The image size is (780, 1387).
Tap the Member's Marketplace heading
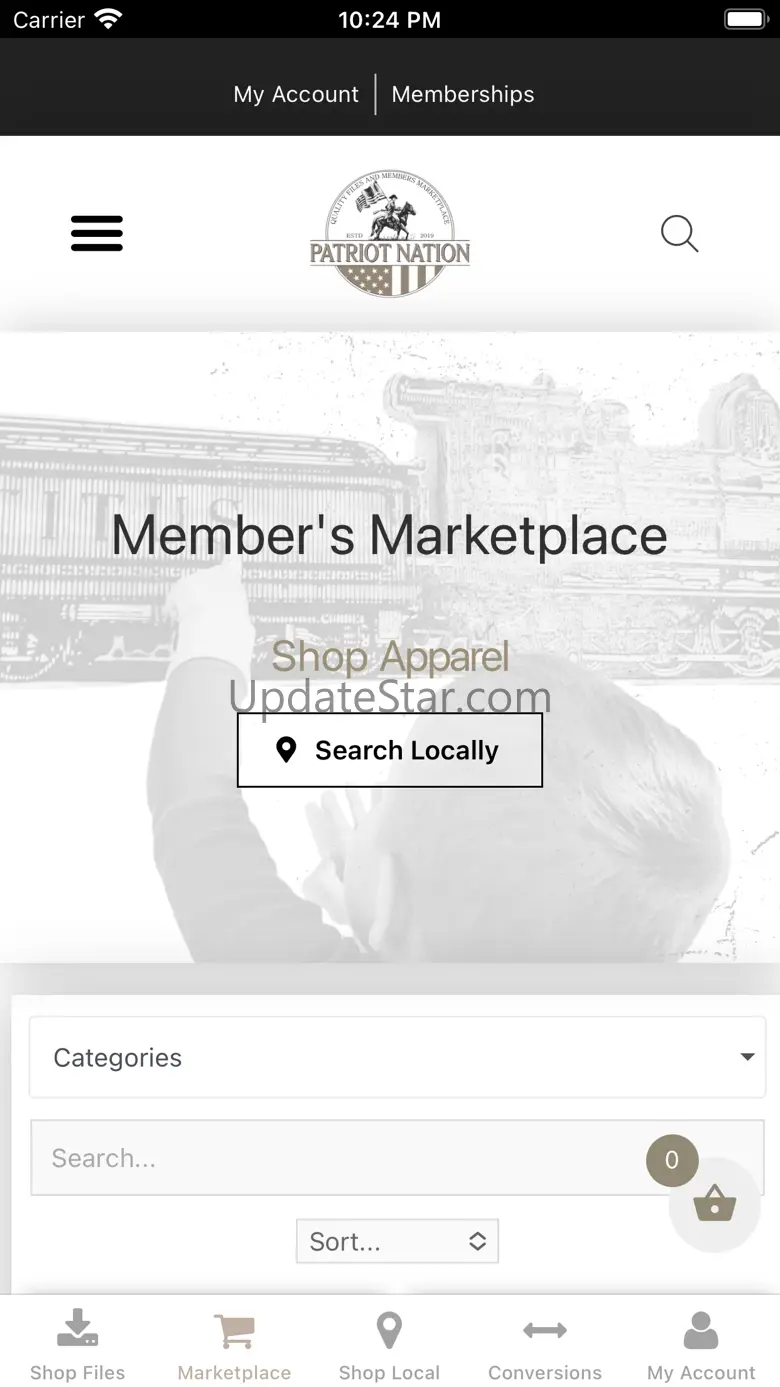[x=390, y=535]
